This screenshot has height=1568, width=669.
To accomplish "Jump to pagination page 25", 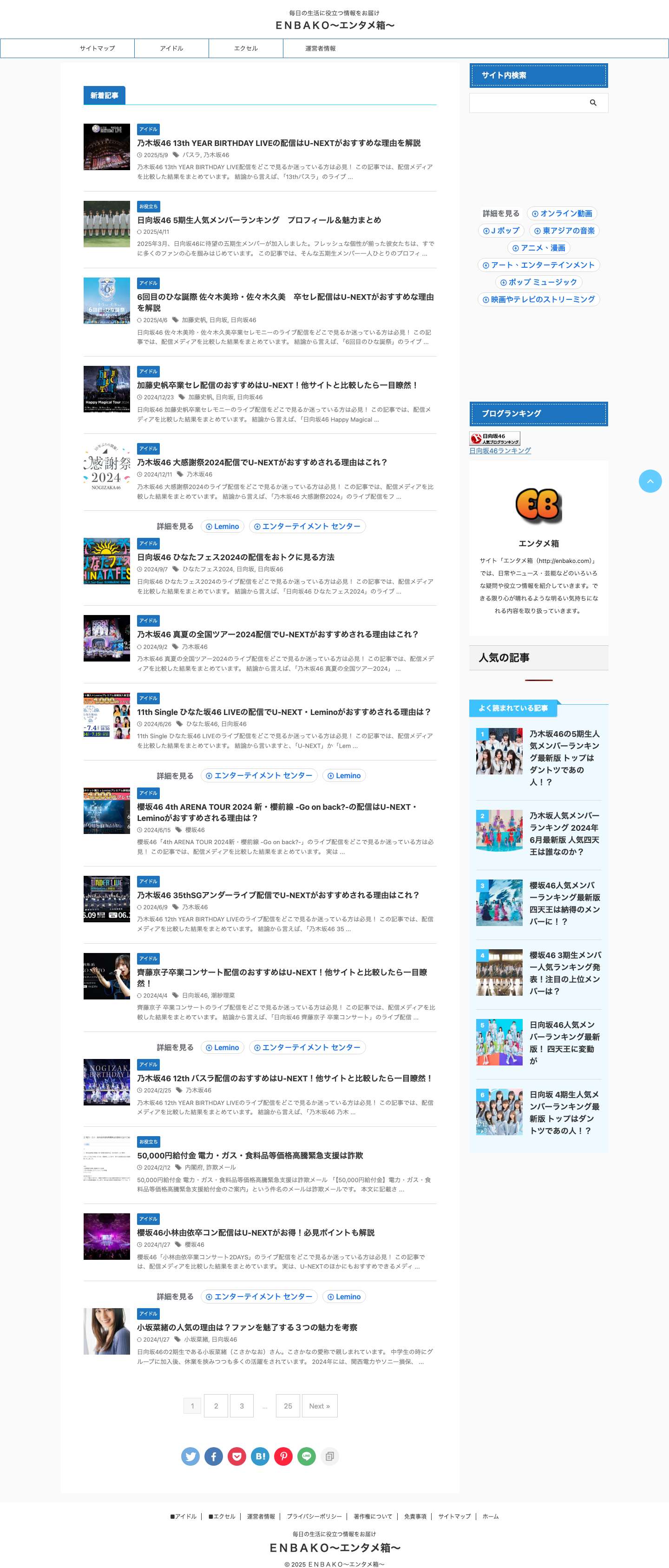I will coord(288,1405).
